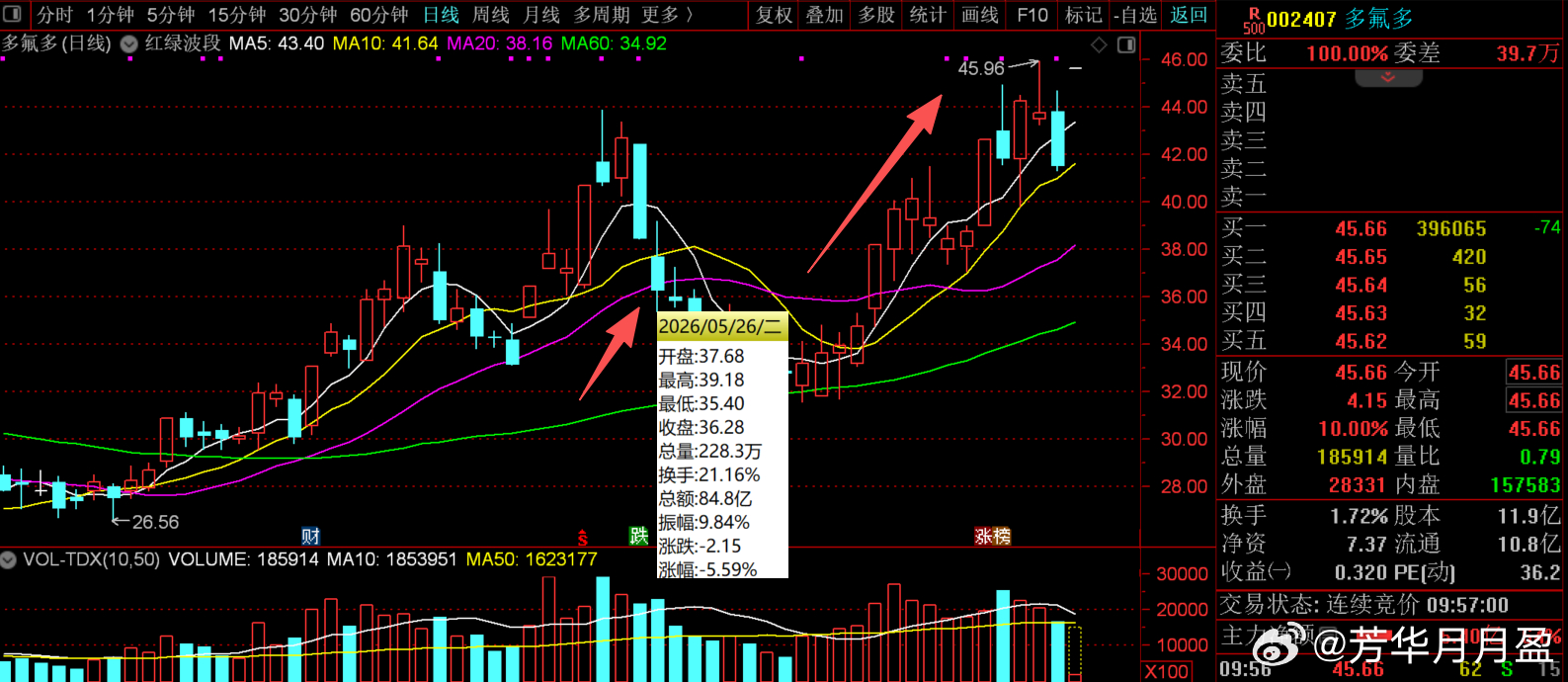Click the PE[动] 36.2 value
Viewport: 1568px width, 682px height.
coord(1540,573)
